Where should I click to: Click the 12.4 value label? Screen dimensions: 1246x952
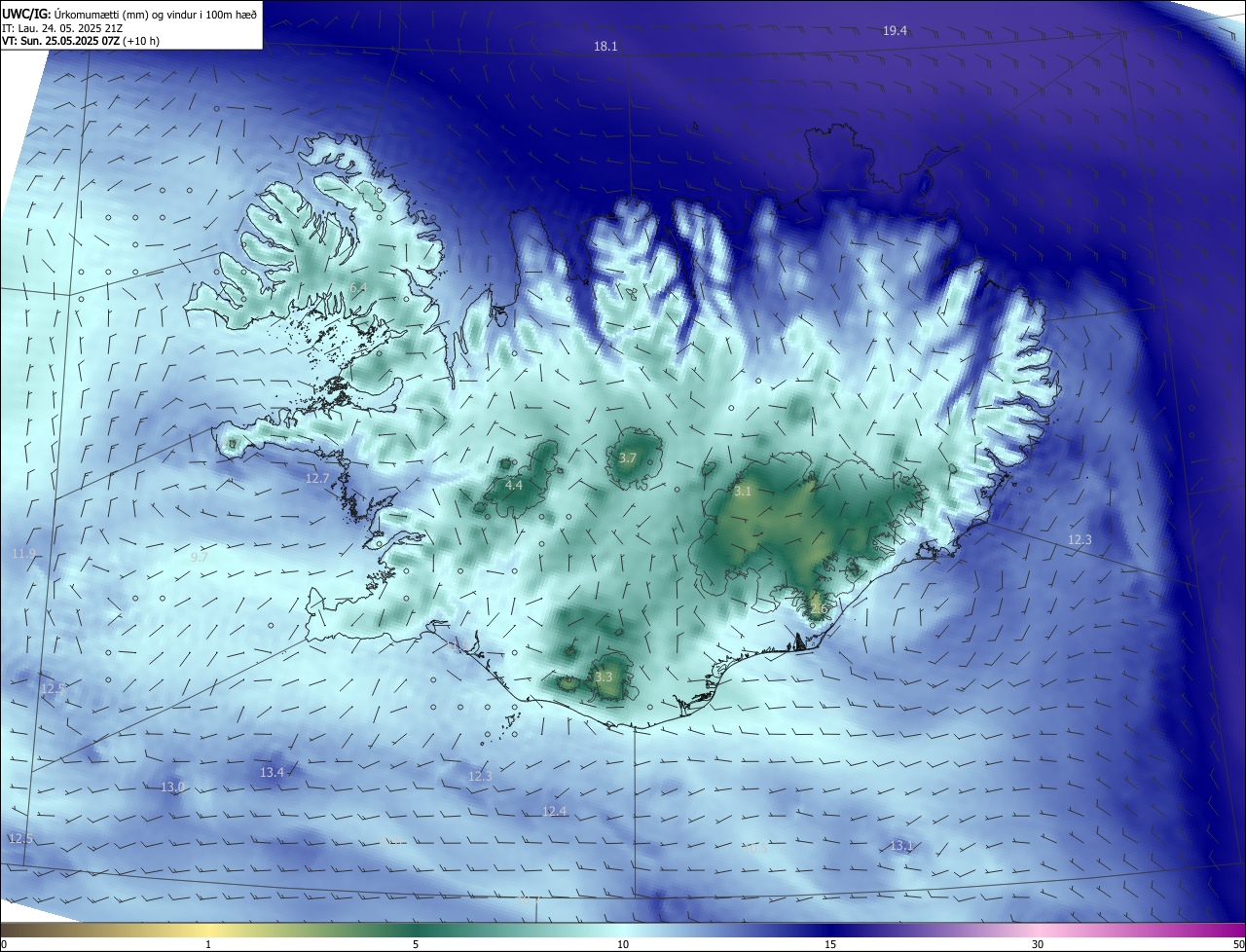click(554, 811)
